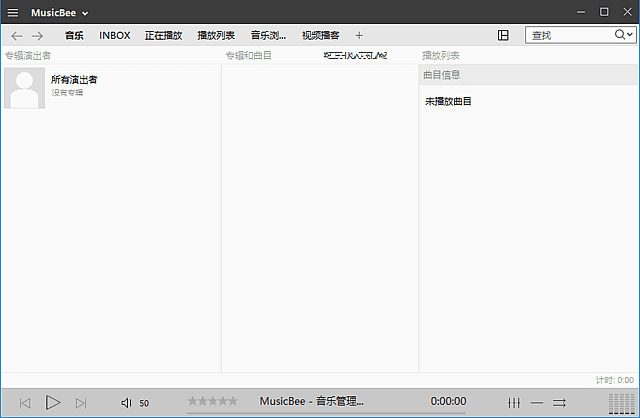Viewport: 640px width, 418px height.
Task: Toggle the panel layout icon
Action: (503, 36)
